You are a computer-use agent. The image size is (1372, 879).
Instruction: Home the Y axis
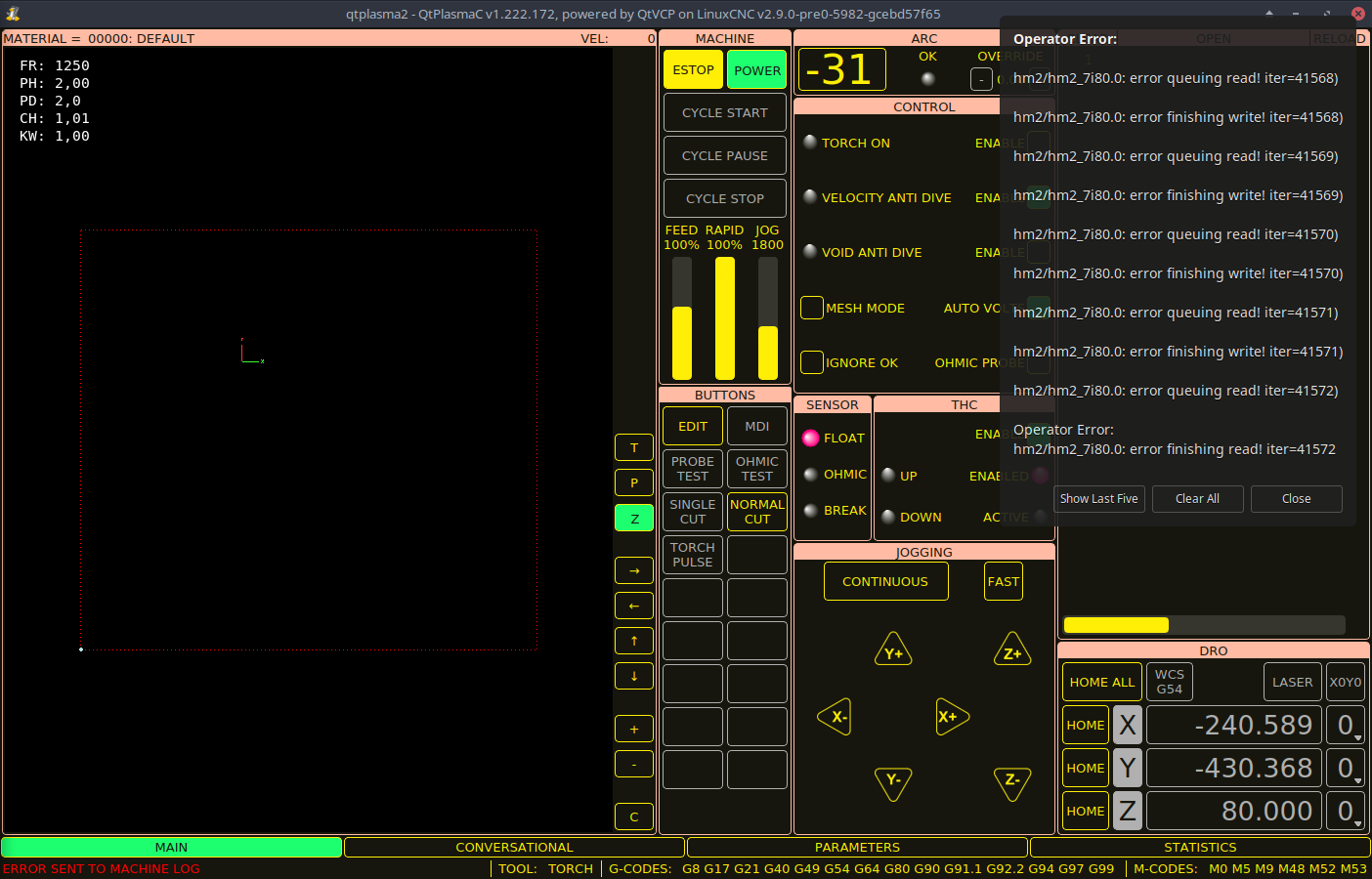point(1086,768)
